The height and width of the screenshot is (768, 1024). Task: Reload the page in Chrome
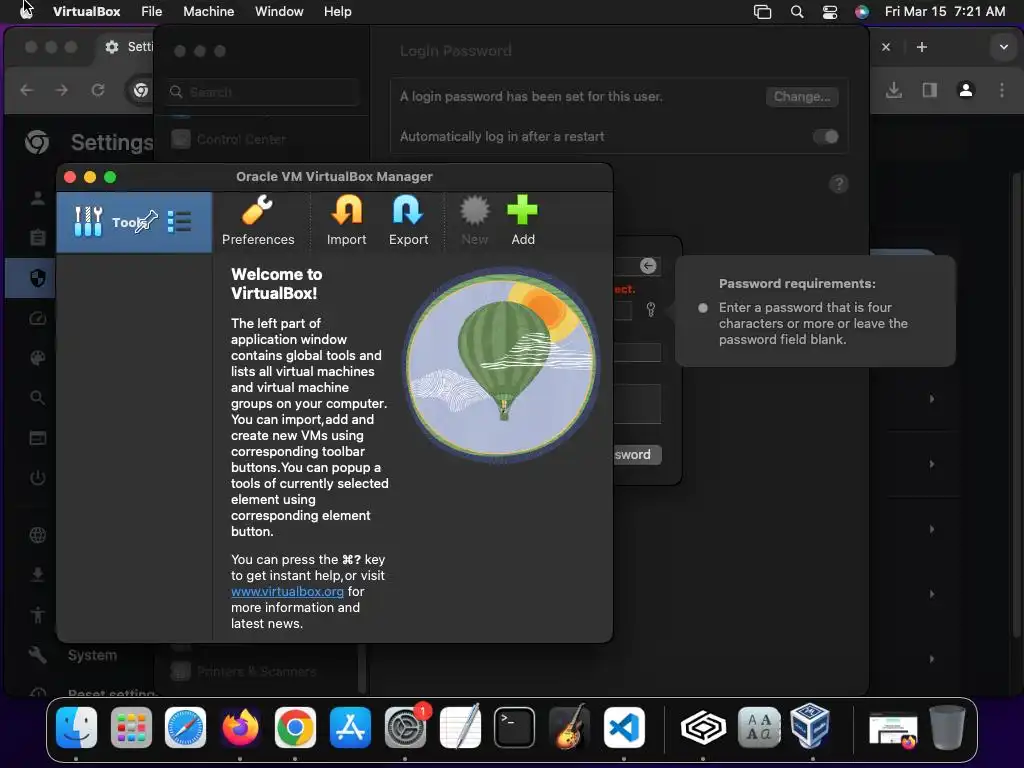(98, 90)
